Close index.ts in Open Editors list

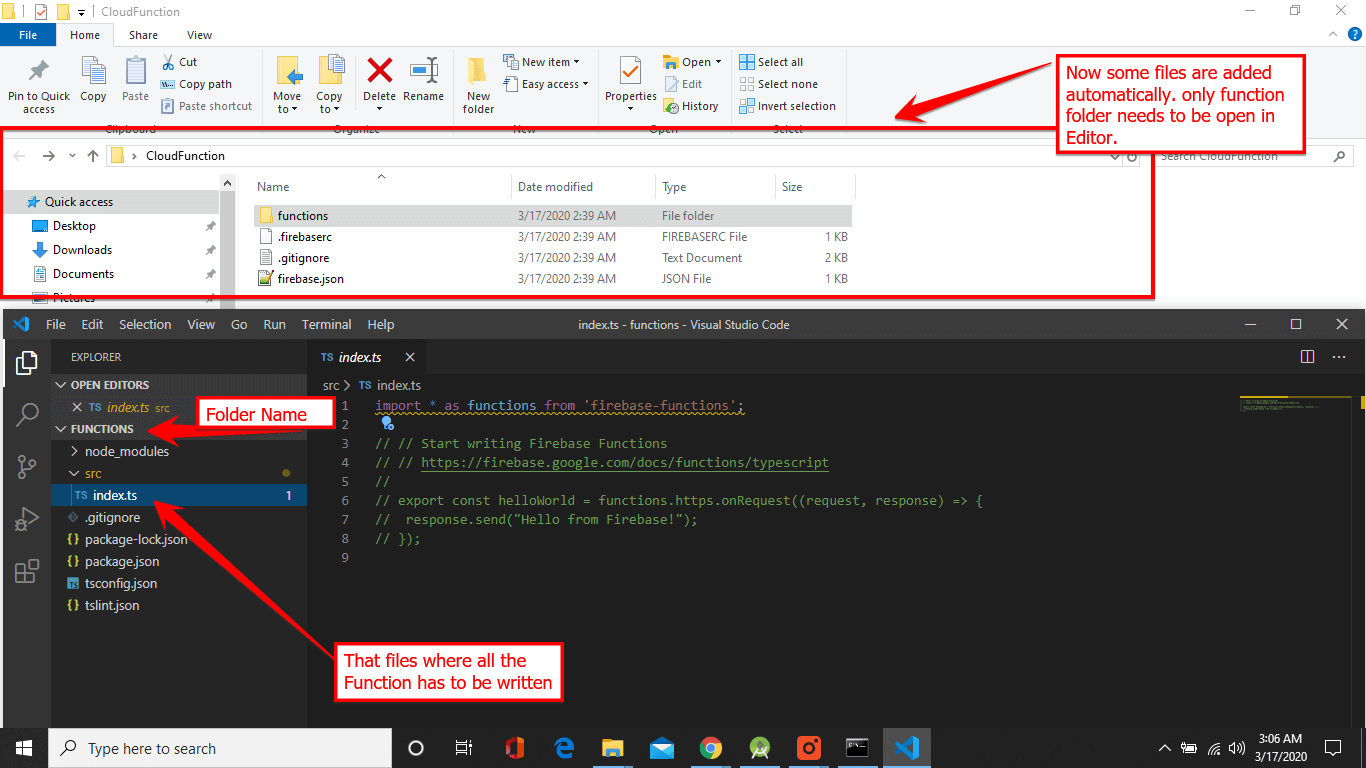(77, 407)
